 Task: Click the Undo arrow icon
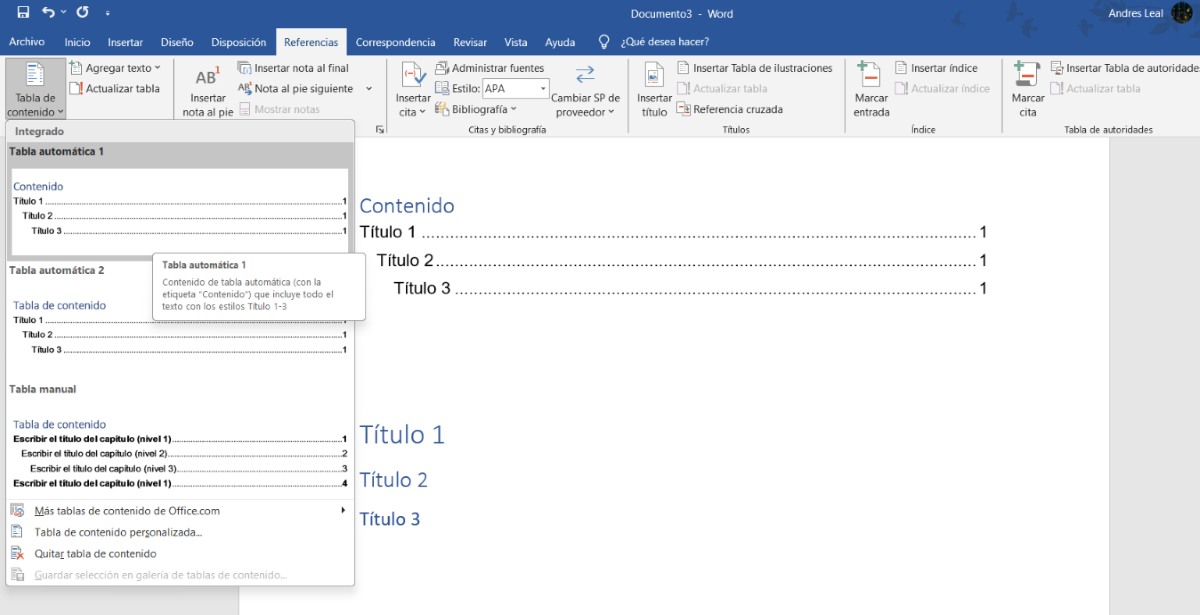tap(49, 13)
